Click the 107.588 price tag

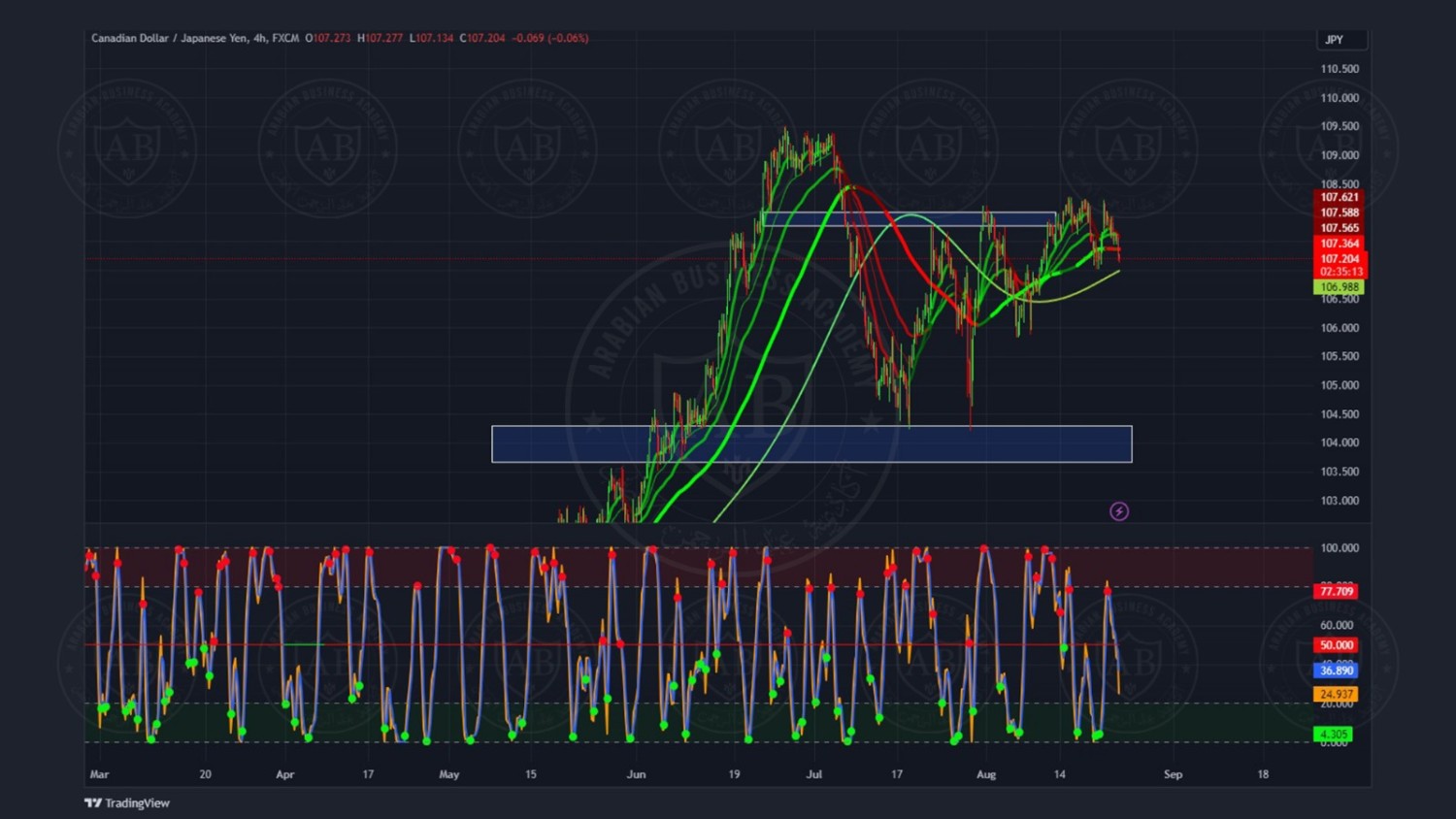coord(1340,213)
